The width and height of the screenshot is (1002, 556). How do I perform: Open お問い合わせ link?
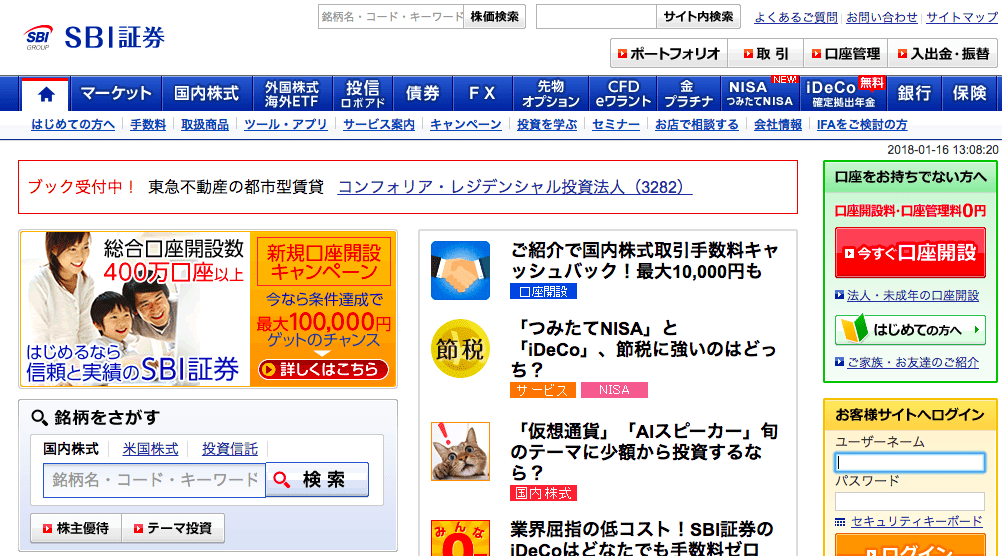pyautogui.click(x=882, y=17)
